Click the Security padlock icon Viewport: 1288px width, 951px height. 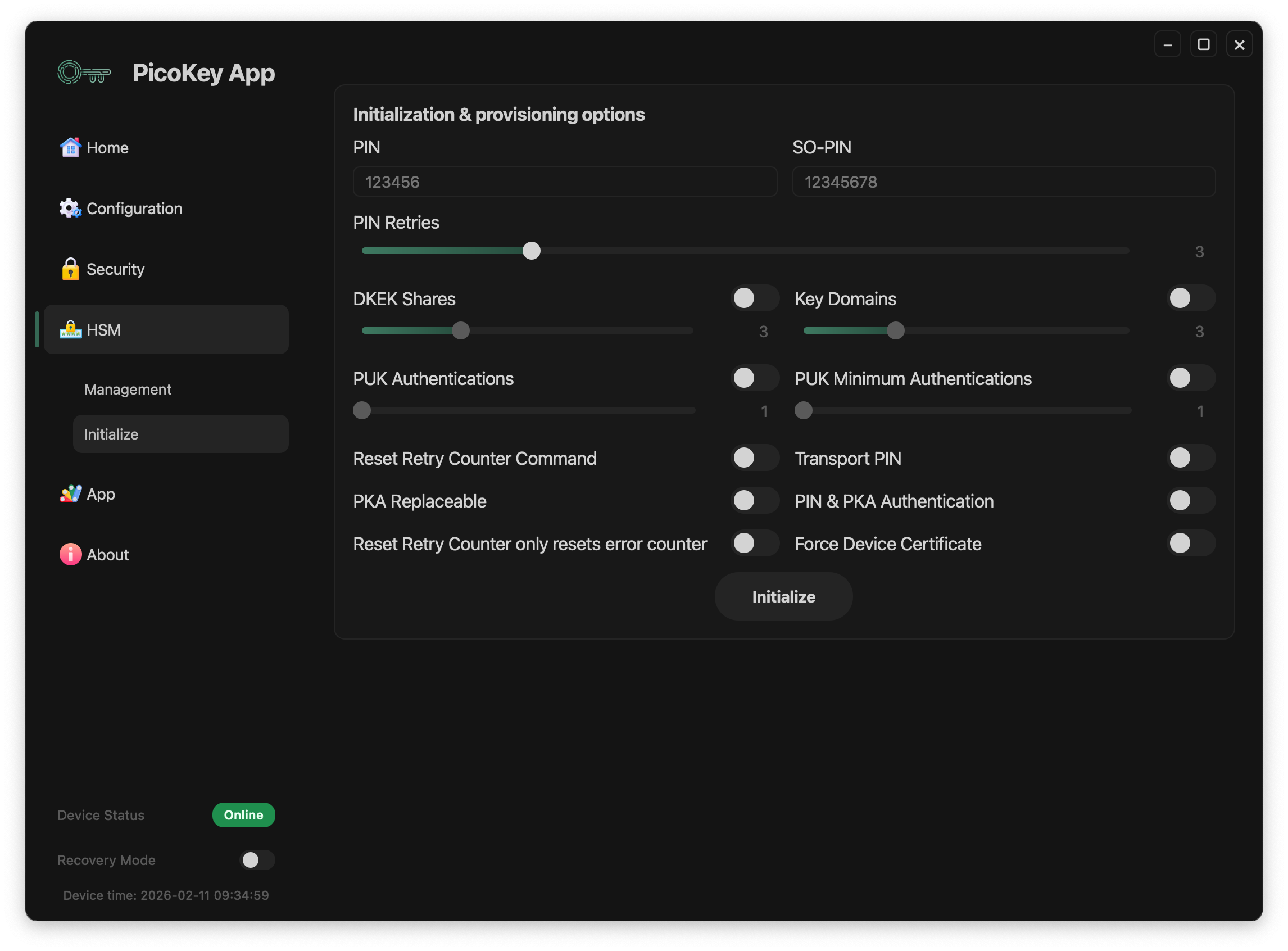[70, 269]
